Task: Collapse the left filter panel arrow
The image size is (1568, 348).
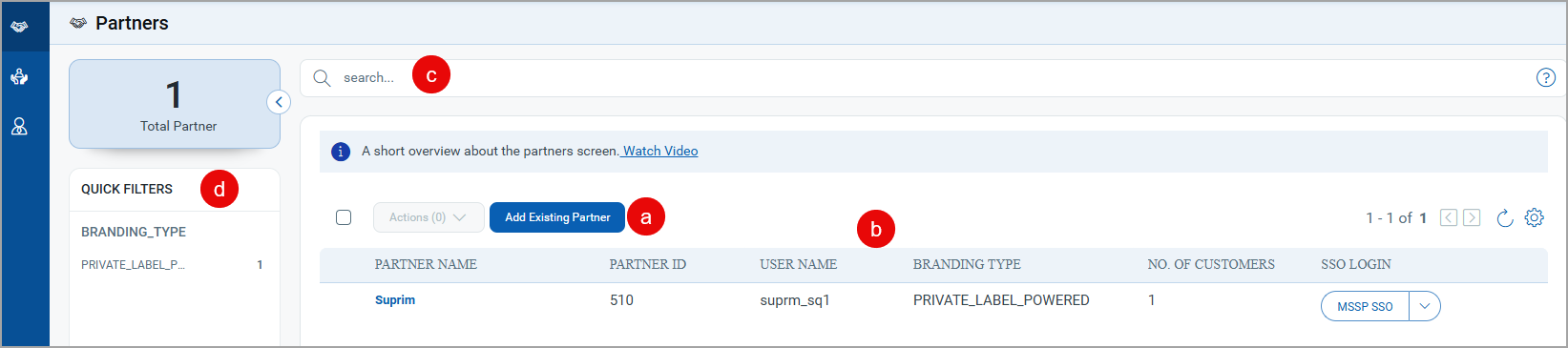Action: pos(279,102)
